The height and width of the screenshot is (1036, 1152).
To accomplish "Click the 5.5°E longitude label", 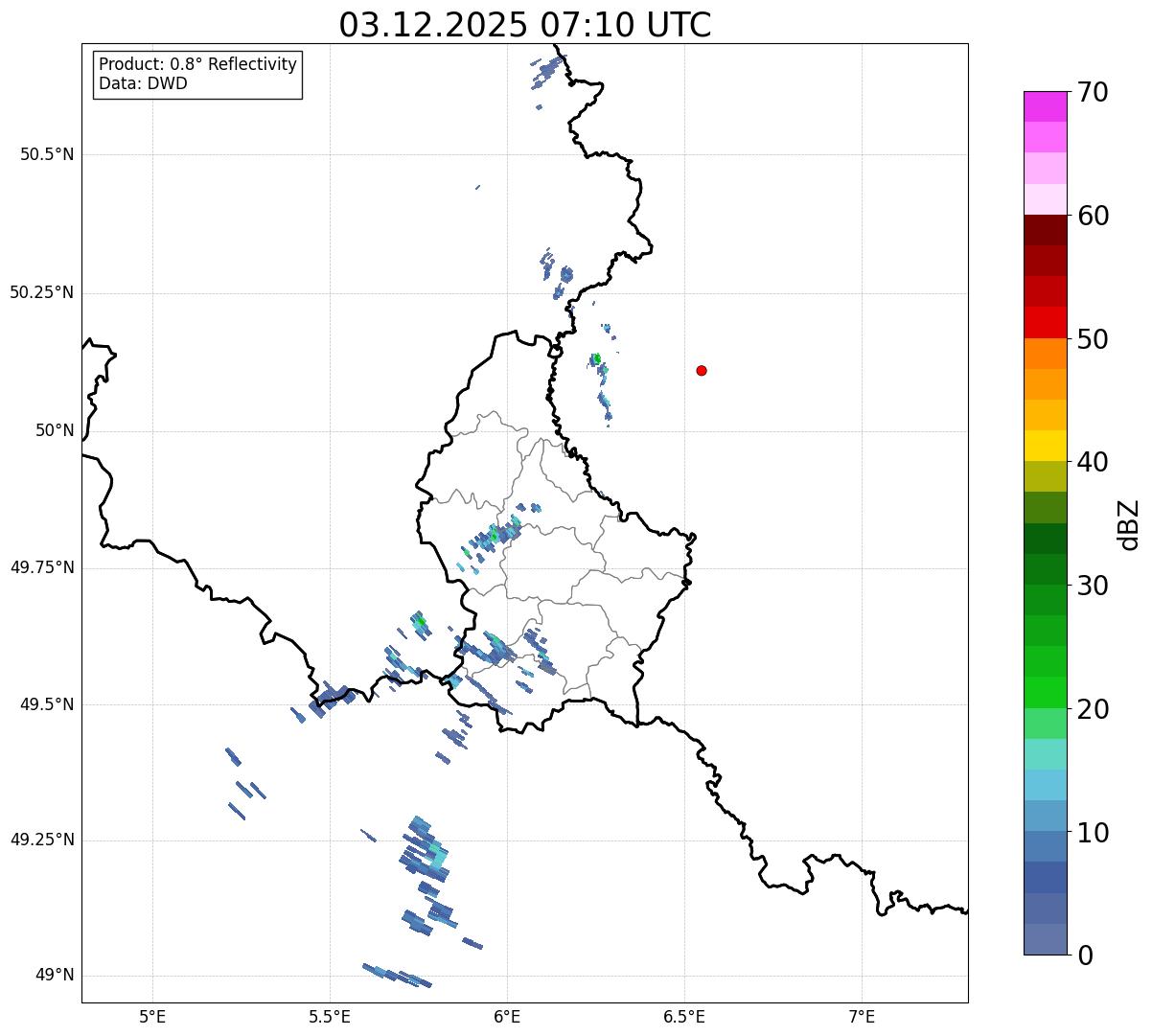I will (330, 1016).
